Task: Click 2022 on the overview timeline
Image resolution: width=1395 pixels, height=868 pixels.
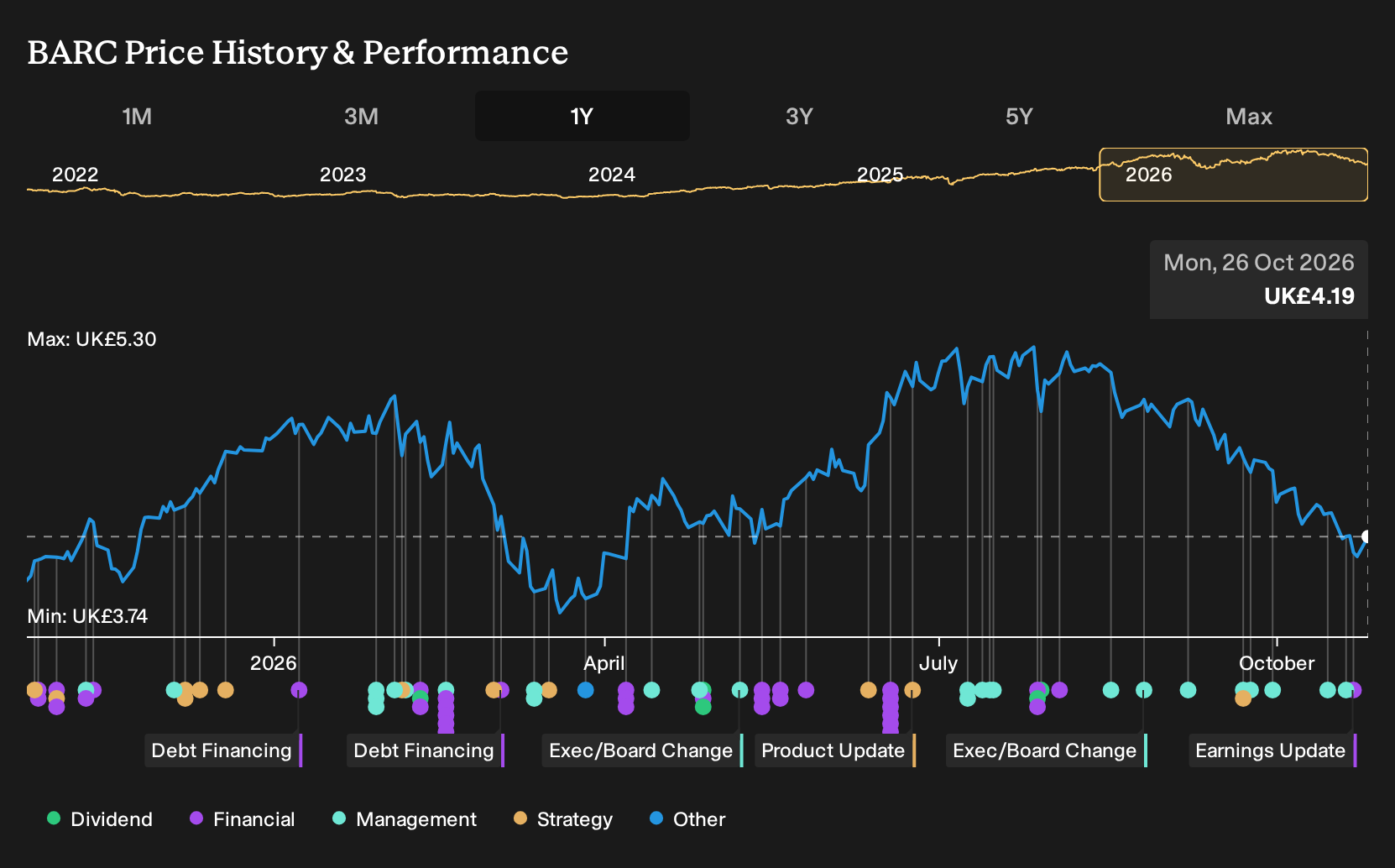Action: click(75, 175)
